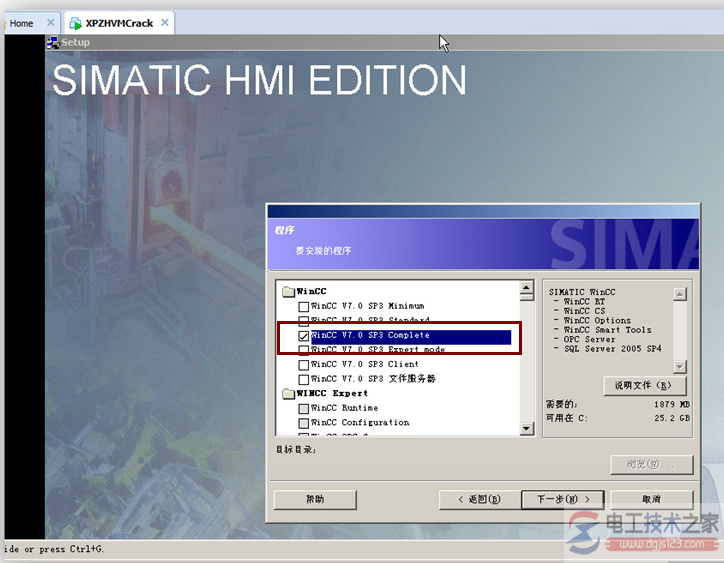The image size is (724, 563).
Task: Click program list scroll up arrow
Action: coord(526,287)
